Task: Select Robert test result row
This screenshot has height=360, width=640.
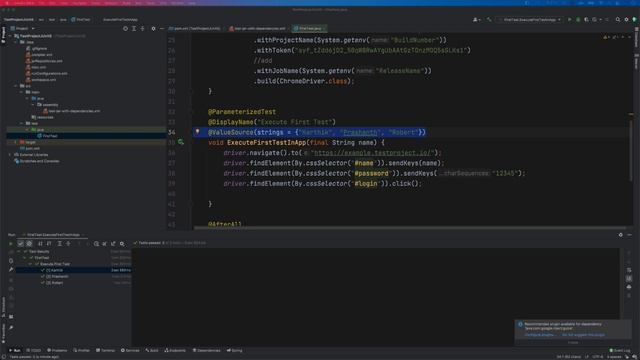Action: point(73,282)
